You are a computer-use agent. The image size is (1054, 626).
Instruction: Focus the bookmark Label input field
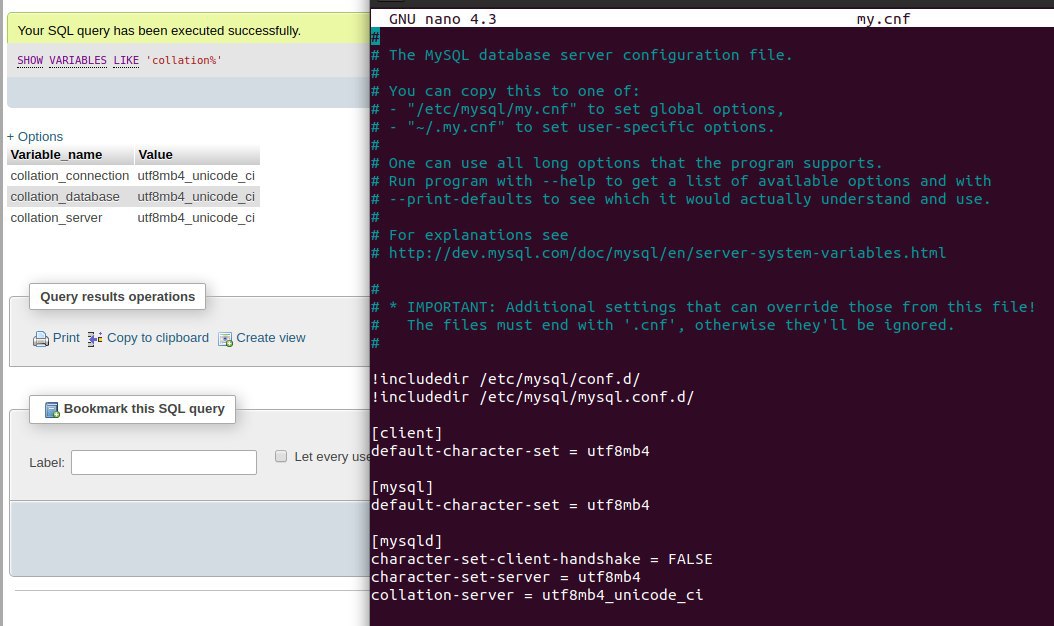click(x=164, y=462)
